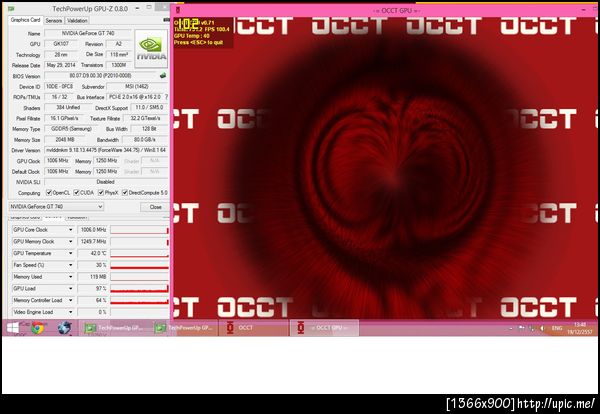Open the Fan Speed (%) sensor dropdown
This screenshot has width=600, height=414.
70,265
